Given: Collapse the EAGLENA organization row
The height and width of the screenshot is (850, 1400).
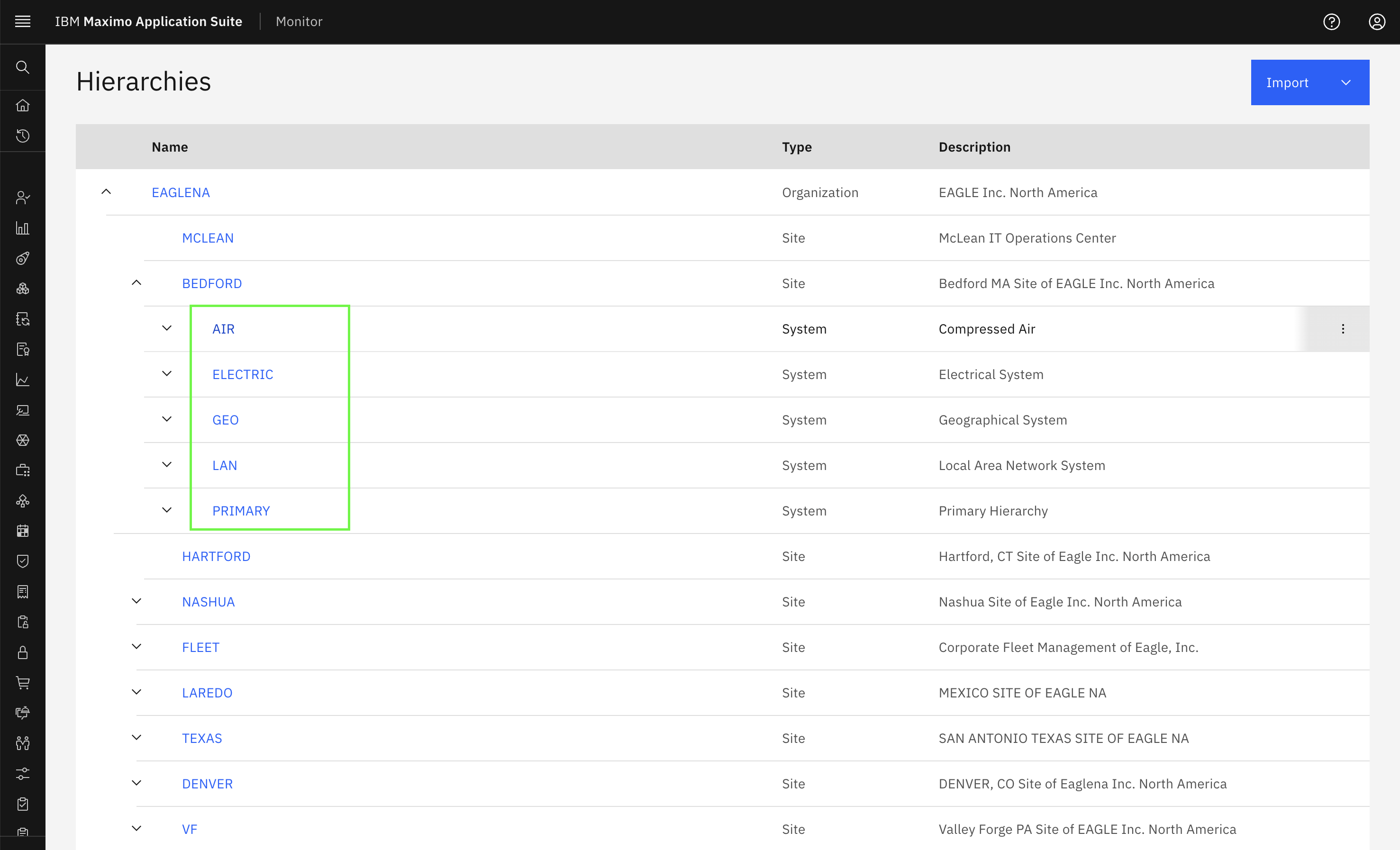Looking at the screenshot, I should click(x=106, y=192).
